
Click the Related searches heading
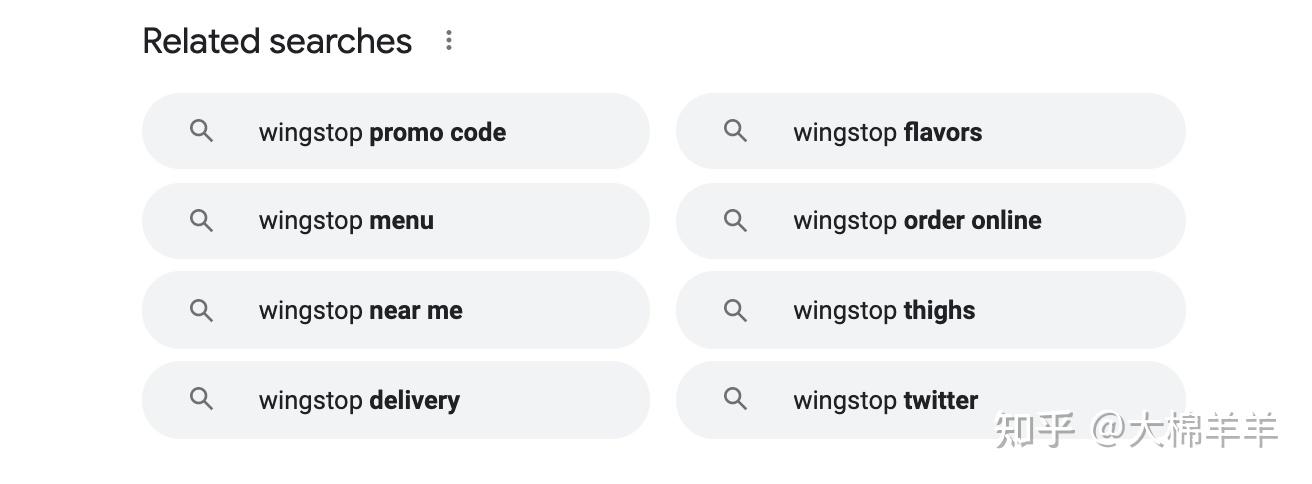click(x=277, y=41)
